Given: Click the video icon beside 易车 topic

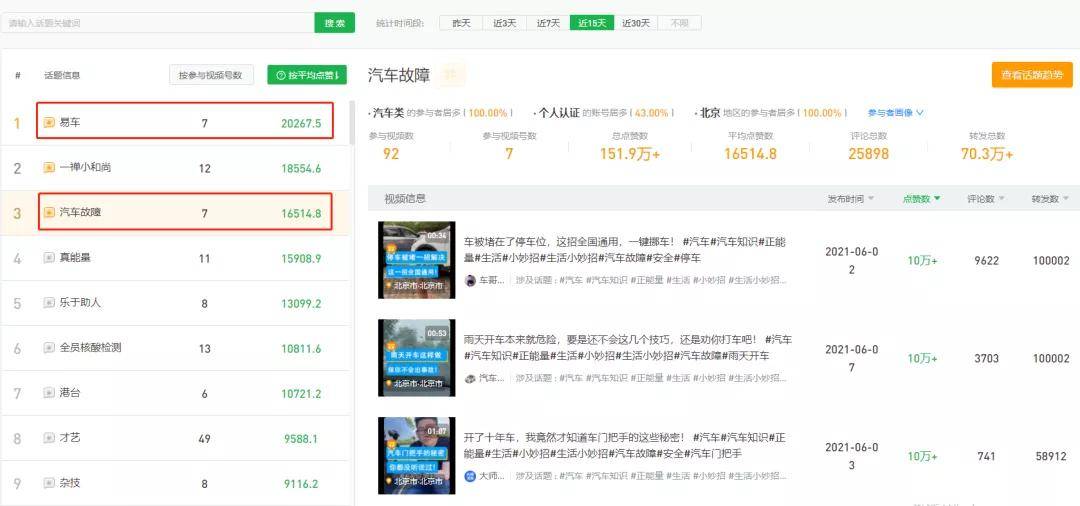Looking at the screenshot, I should tap(49, 122).
